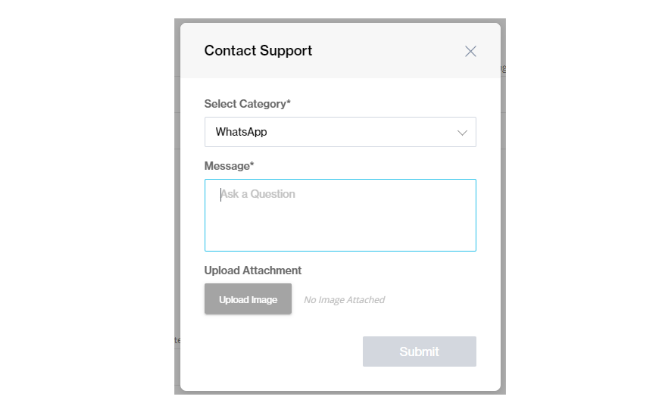The width and height of the screenshot is (661, 403).
Task: Click the Select Category label
Action: 247,104
